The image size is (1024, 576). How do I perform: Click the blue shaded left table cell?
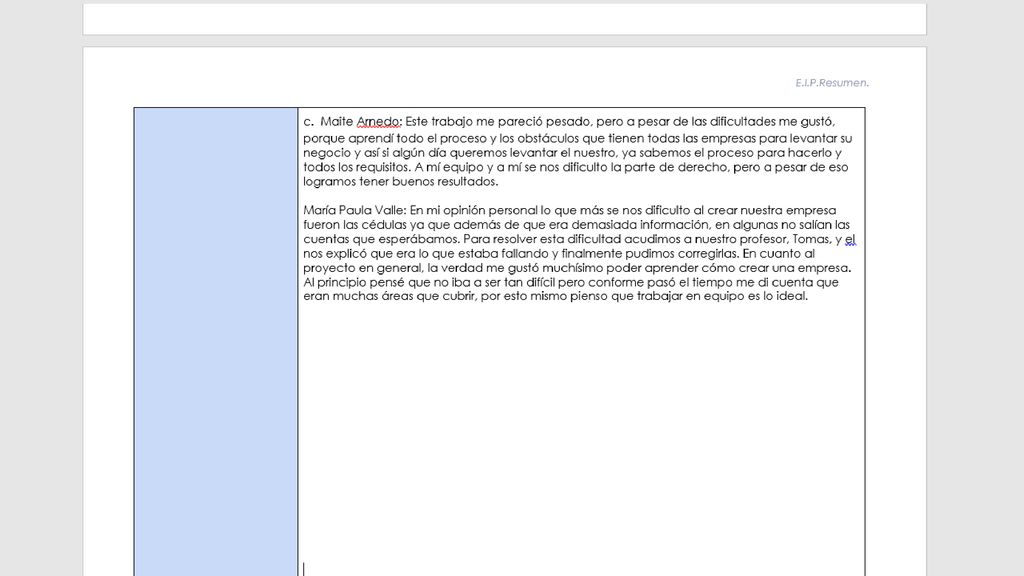click(x=216, y=342)
